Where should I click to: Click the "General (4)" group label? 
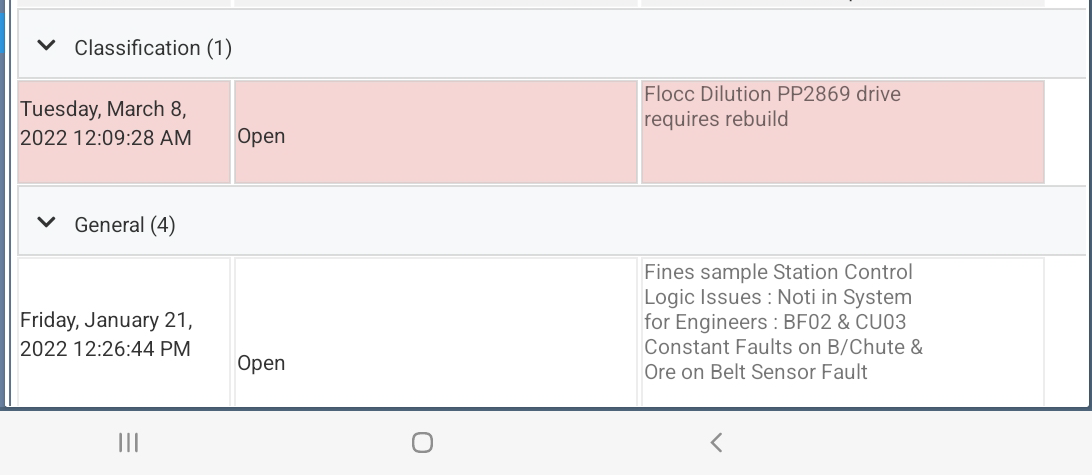pos(125,225)
